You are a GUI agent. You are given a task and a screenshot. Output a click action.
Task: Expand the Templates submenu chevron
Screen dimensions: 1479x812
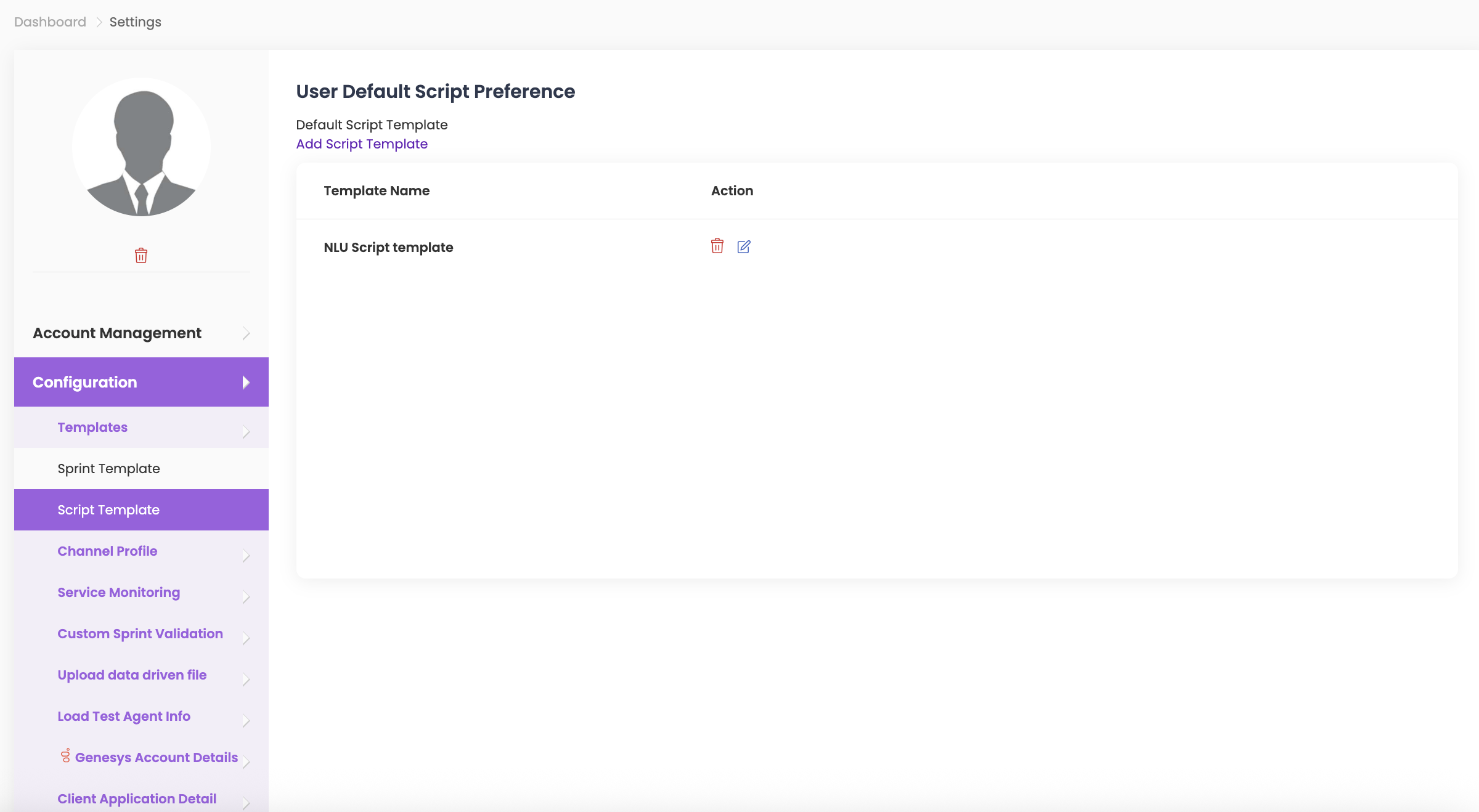(246, 432)
